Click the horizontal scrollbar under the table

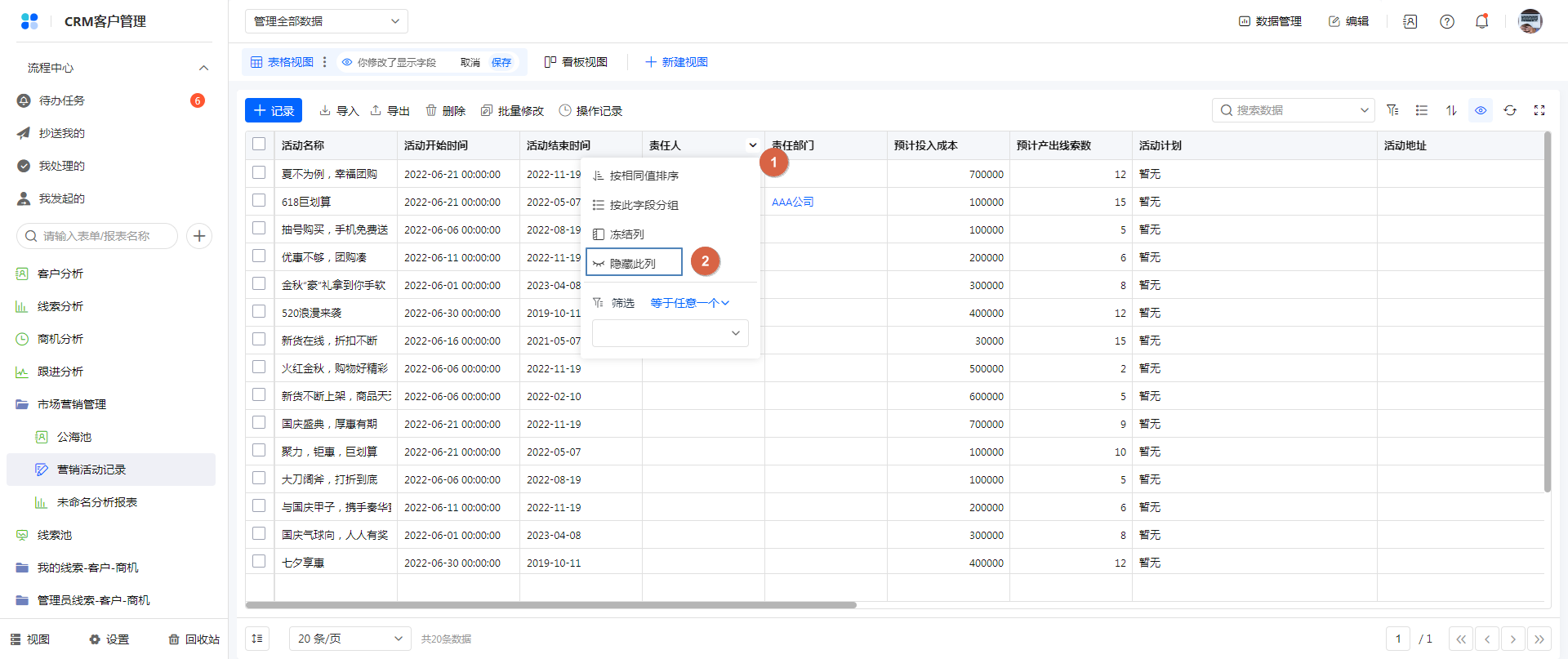pos(550,605)
